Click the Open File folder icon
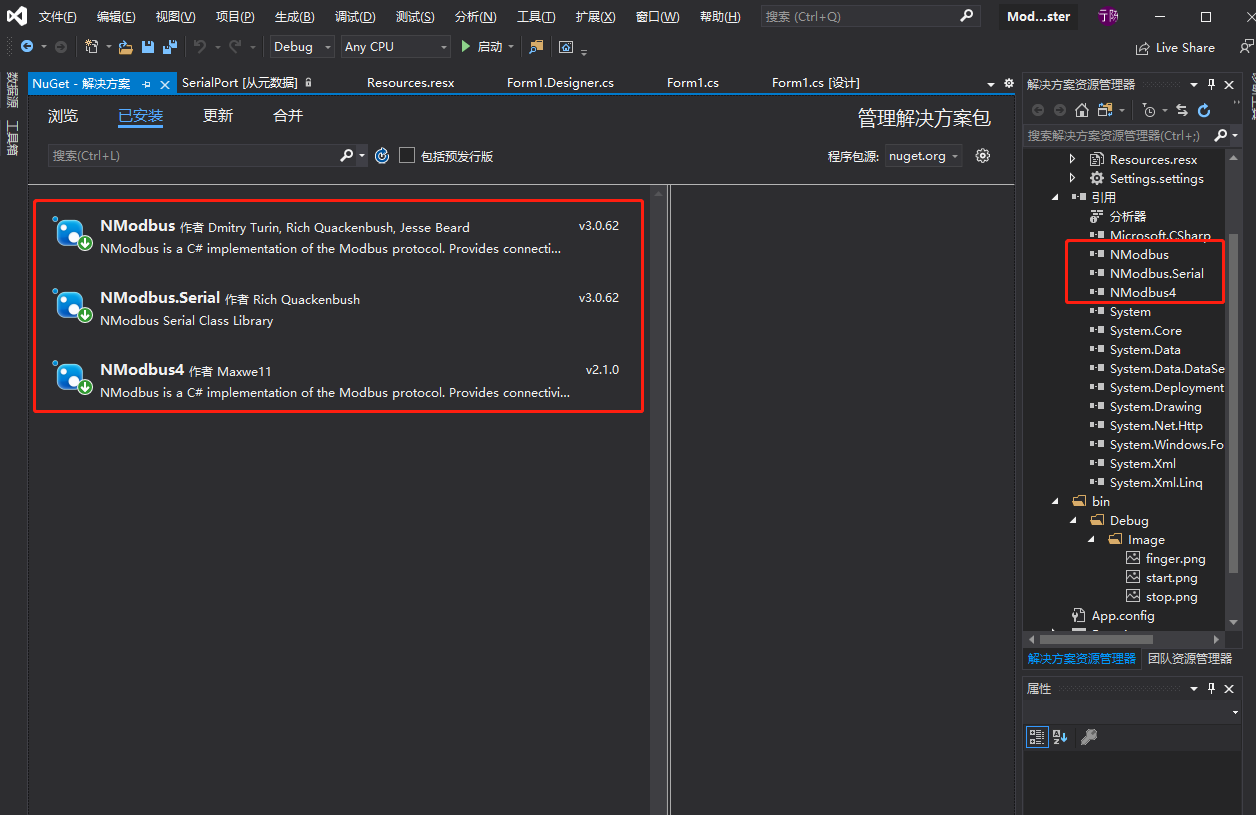Image resolution: width=1256 pixels, height=815 pixels. pos(125,47)
